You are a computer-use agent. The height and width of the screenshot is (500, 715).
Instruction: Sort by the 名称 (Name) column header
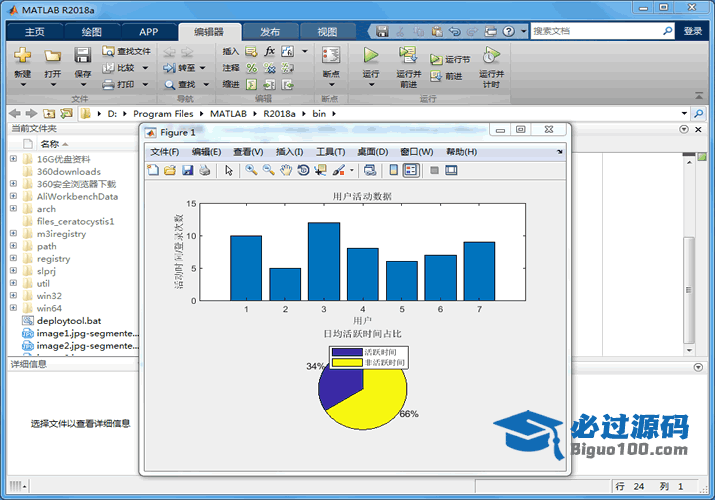(x=50, y=144)
